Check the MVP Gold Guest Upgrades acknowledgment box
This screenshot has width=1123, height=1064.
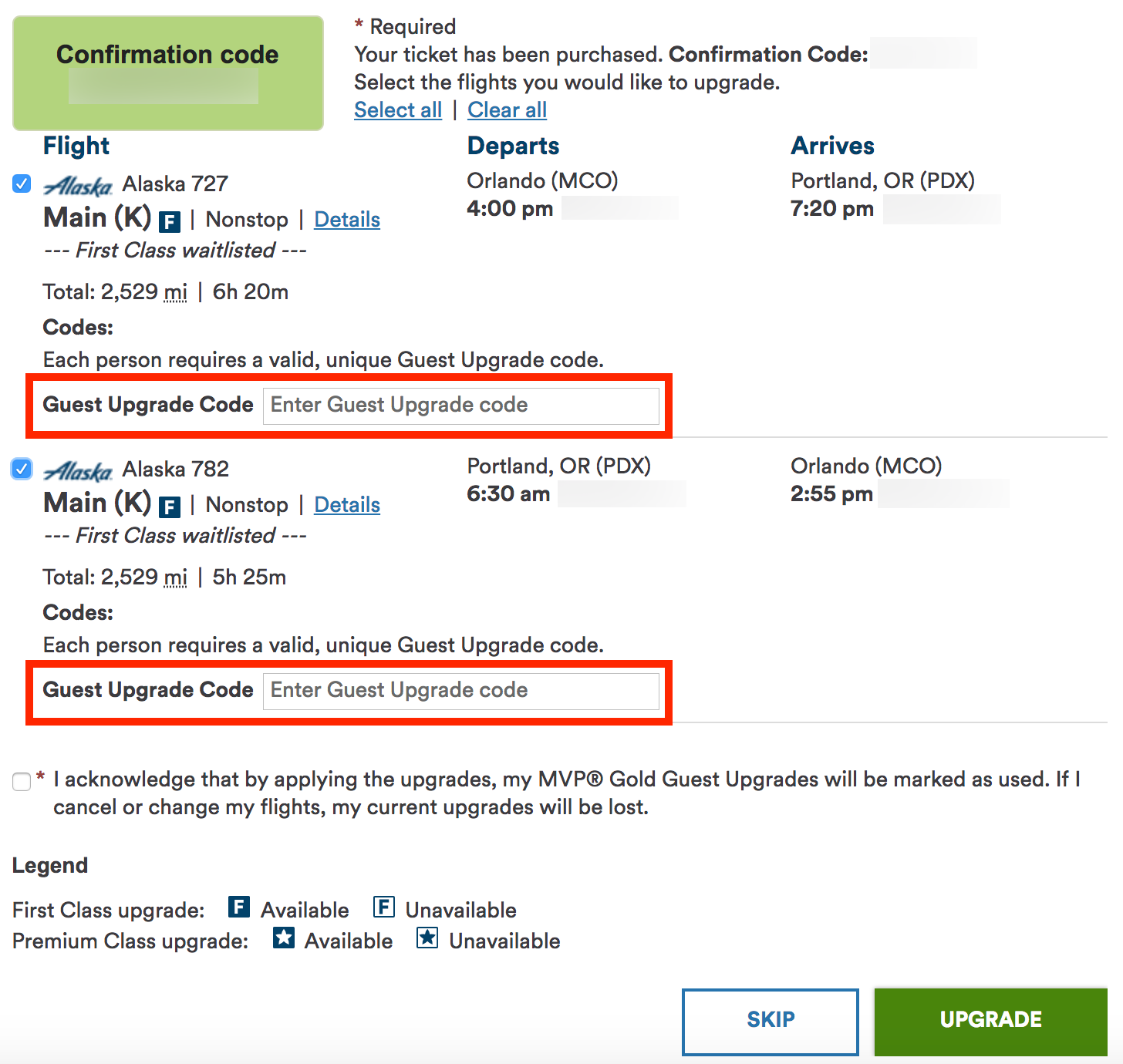pos(21,782)
